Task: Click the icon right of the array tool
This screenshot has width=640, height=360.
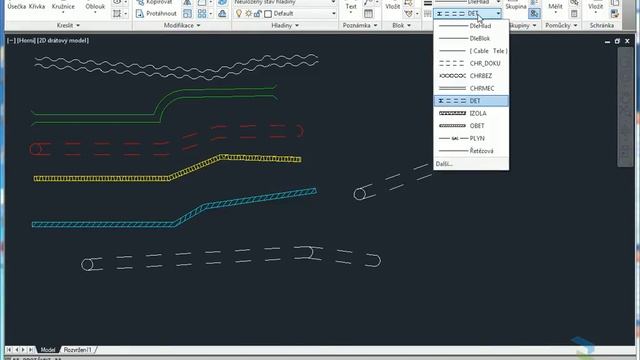Action: coord(222,13)
